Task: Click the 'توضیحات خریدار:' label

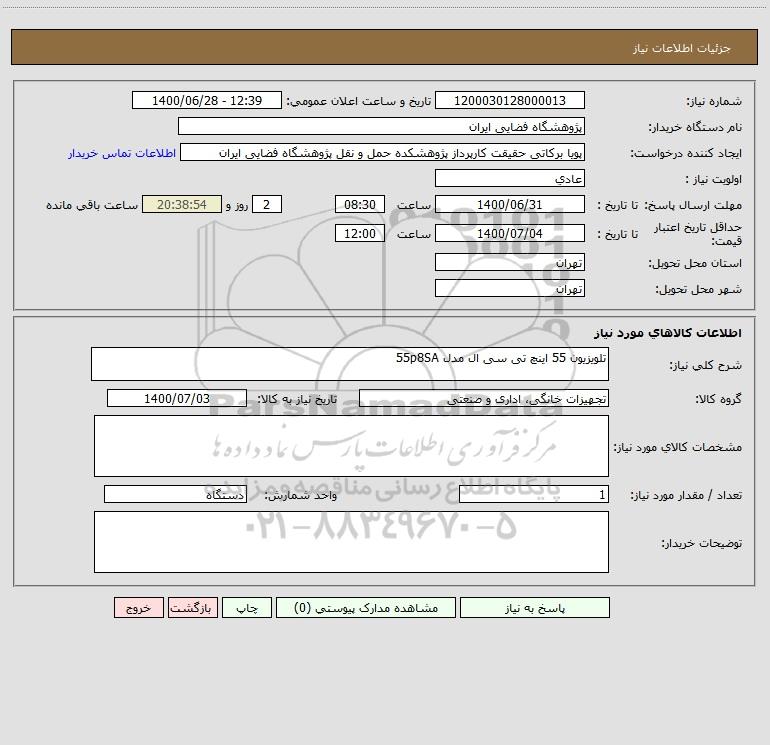Action: tap(702, 543)
